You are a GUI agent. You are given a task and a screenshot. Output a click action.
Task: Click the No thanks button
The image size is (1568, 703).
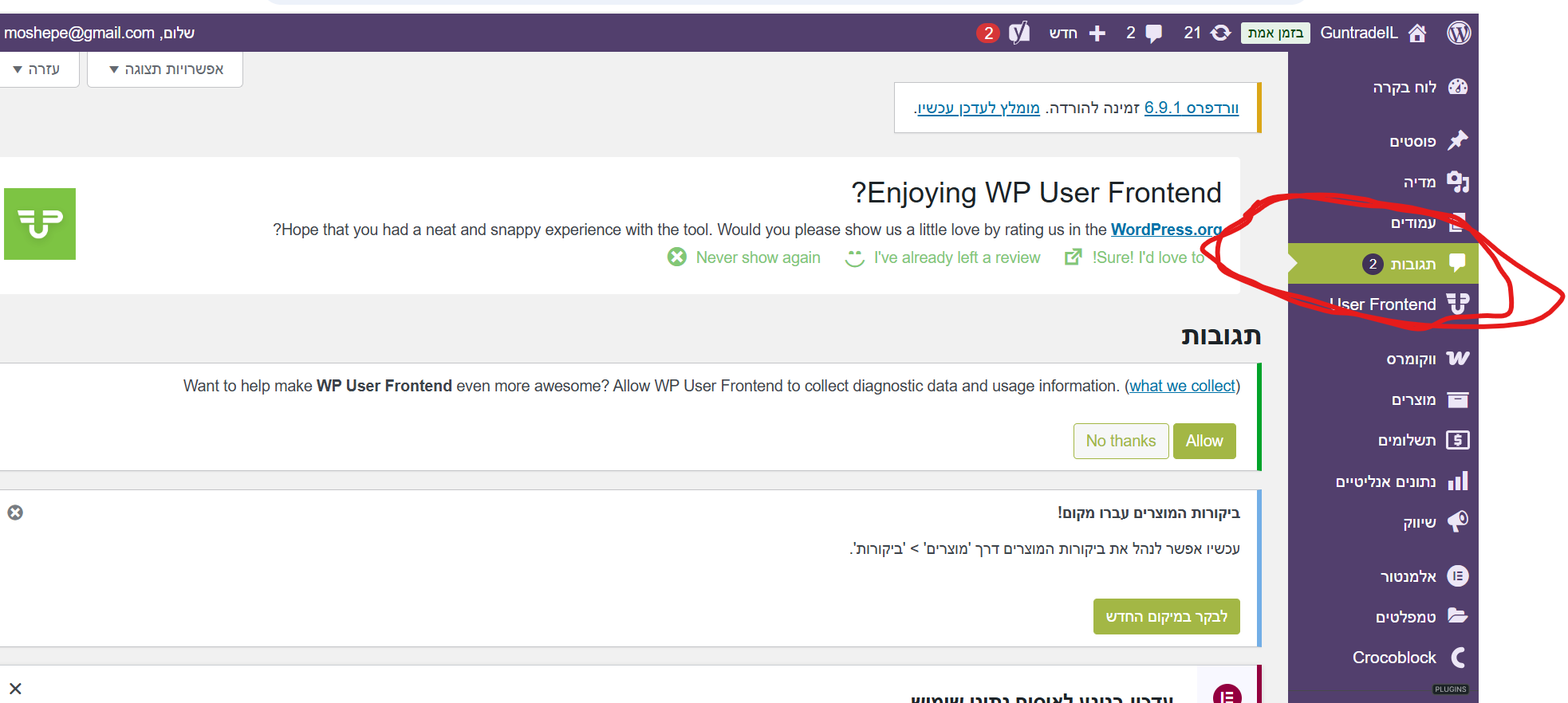1121,441
